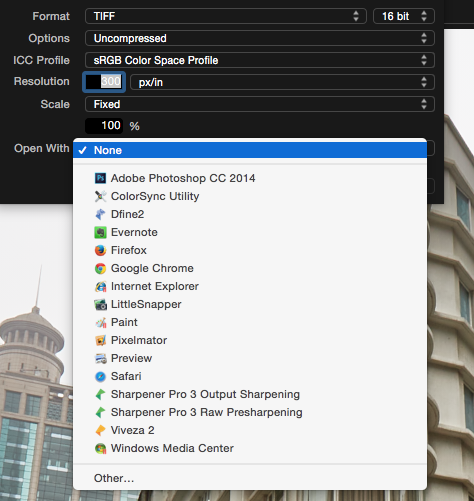Click the Firefox icon in list
Viewport: 474px width, 501px height.
[100, 250]
